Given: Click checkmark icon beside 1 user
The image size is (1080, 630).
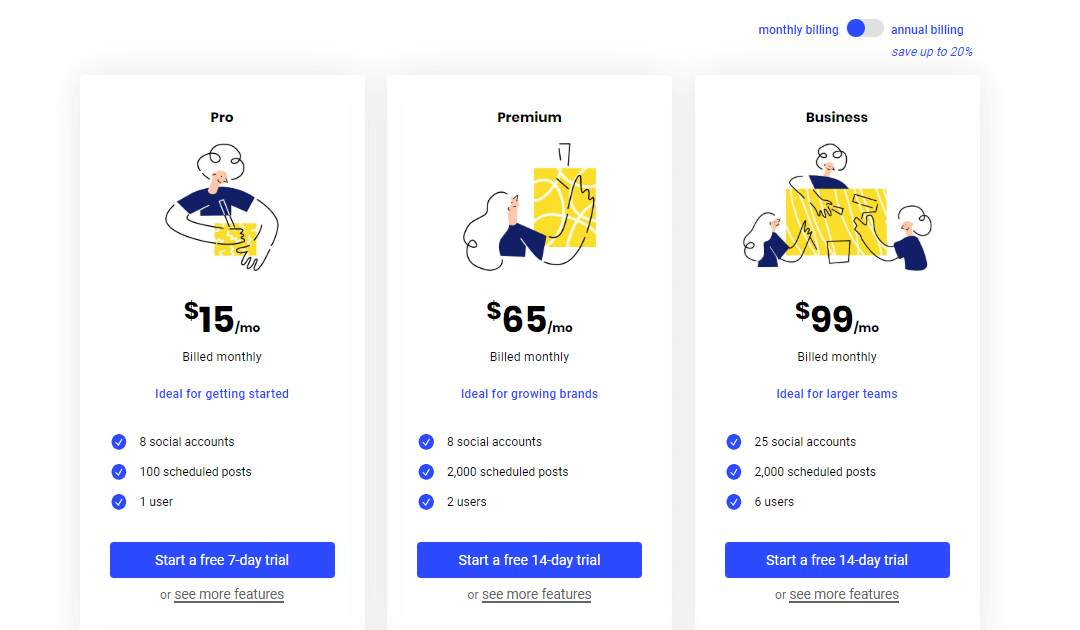Looking at the screenshot, I should (118, 502).
